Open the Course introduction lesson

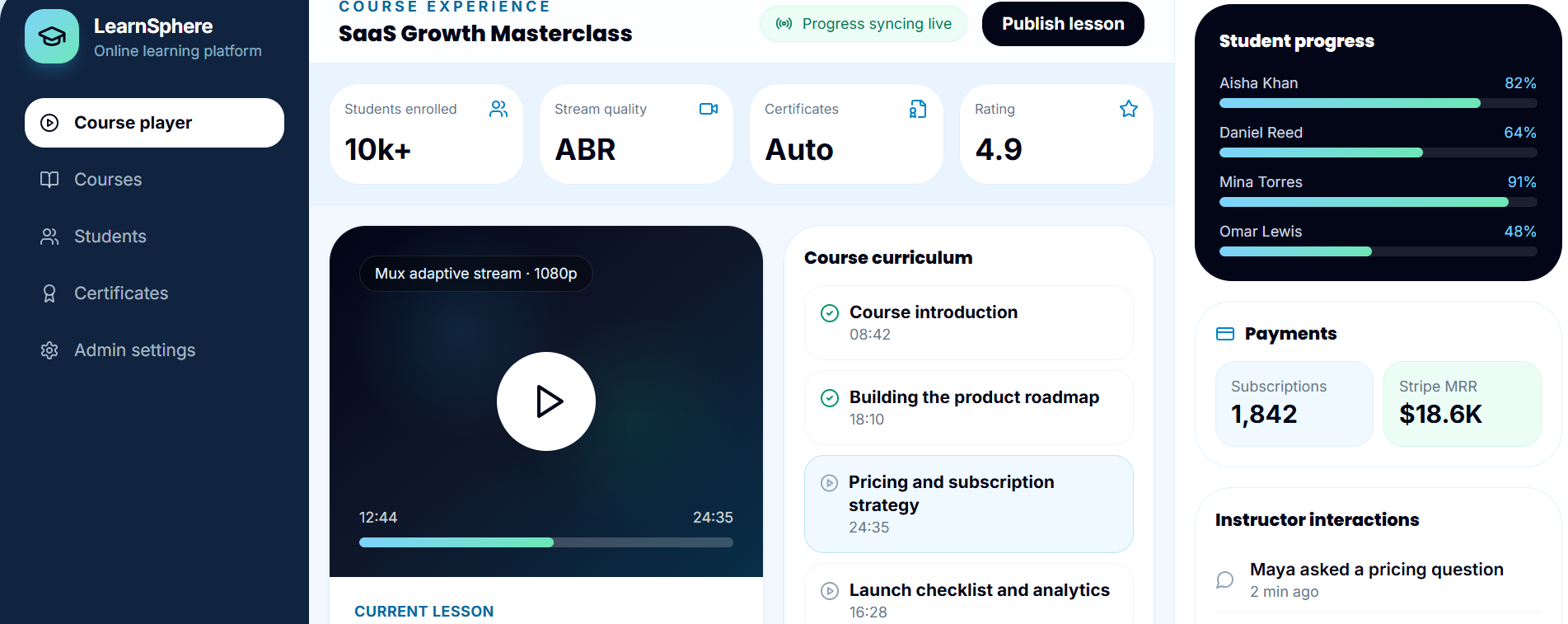point(969,322)
